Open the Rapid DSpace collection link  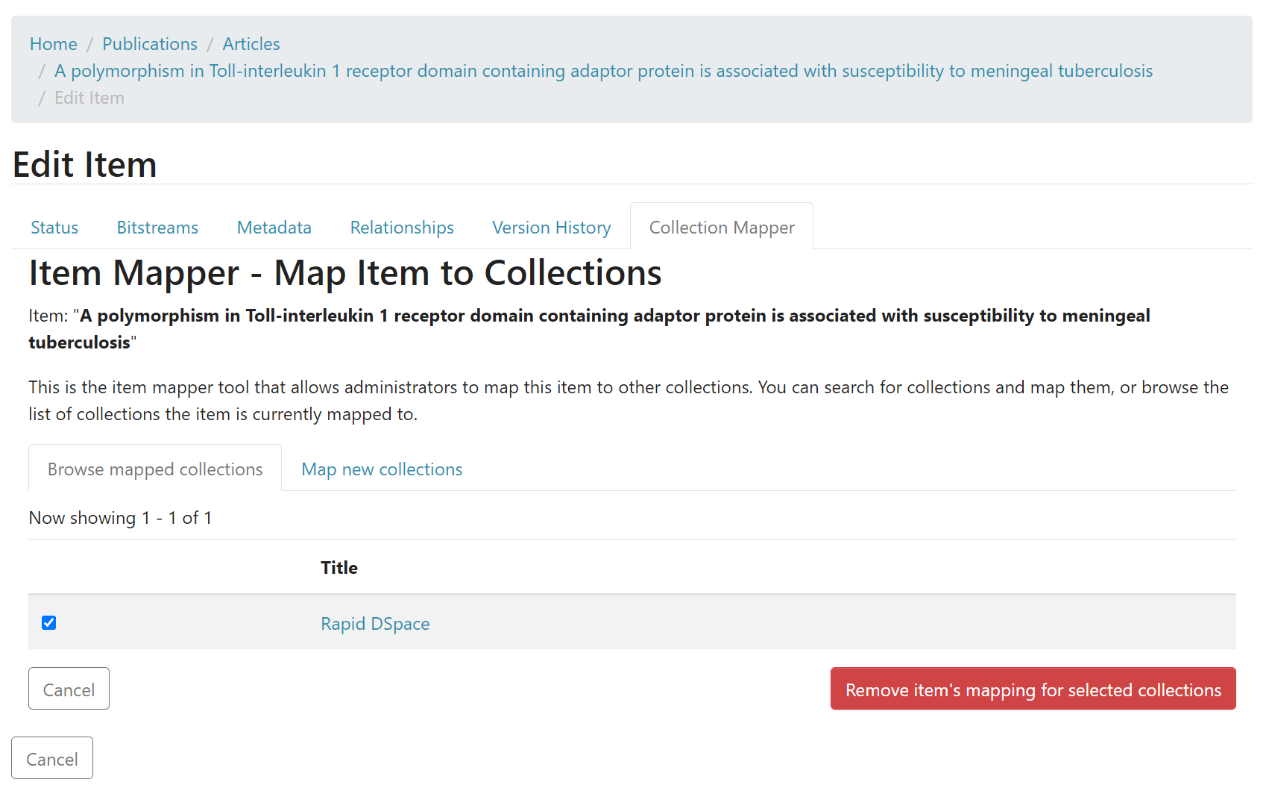(375, 624)
